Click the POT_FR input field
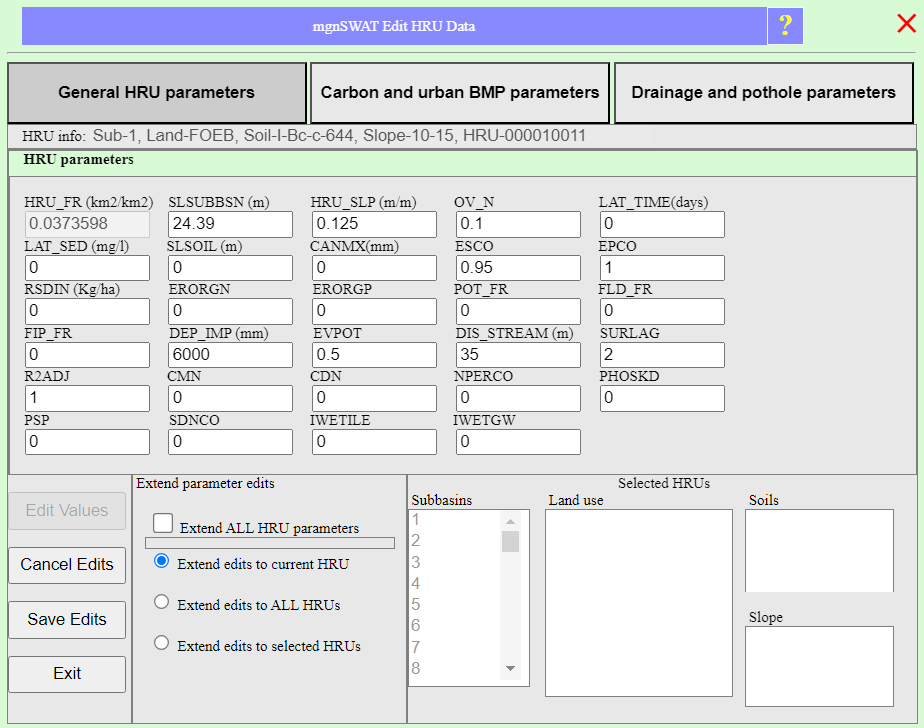This screenshot has height=728, width=924. pyautogui.click(x=518, y=311)
